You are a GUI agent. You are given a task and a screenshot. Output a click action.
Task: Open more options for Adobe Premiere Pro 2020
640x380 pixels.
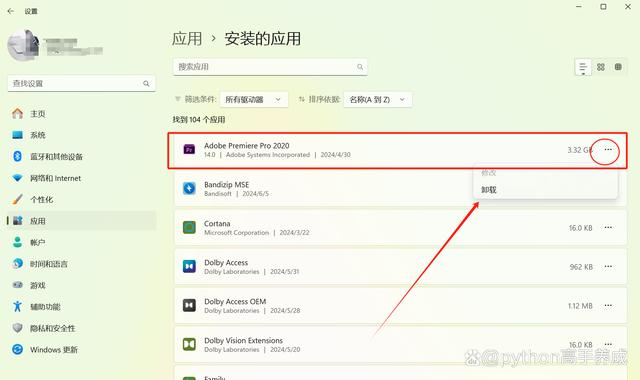pos(608,150)
